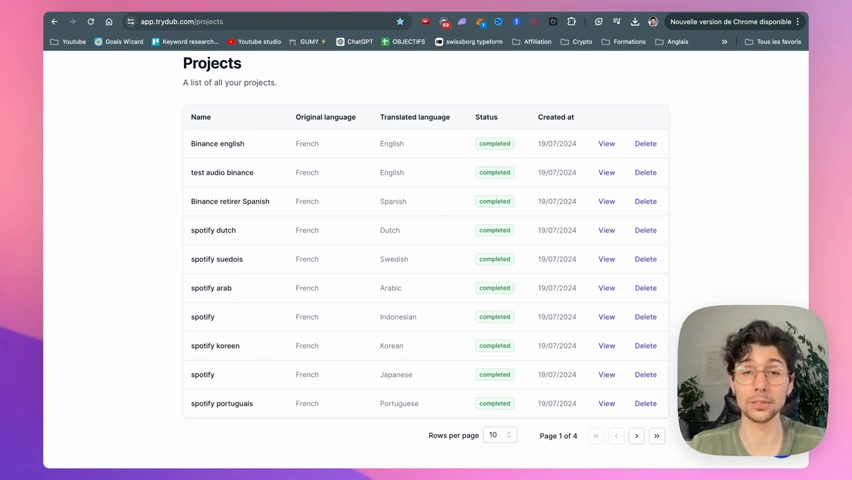Open the Chrome profile avatar
This screenshot has width=852, height=480.
pos(653,22)
